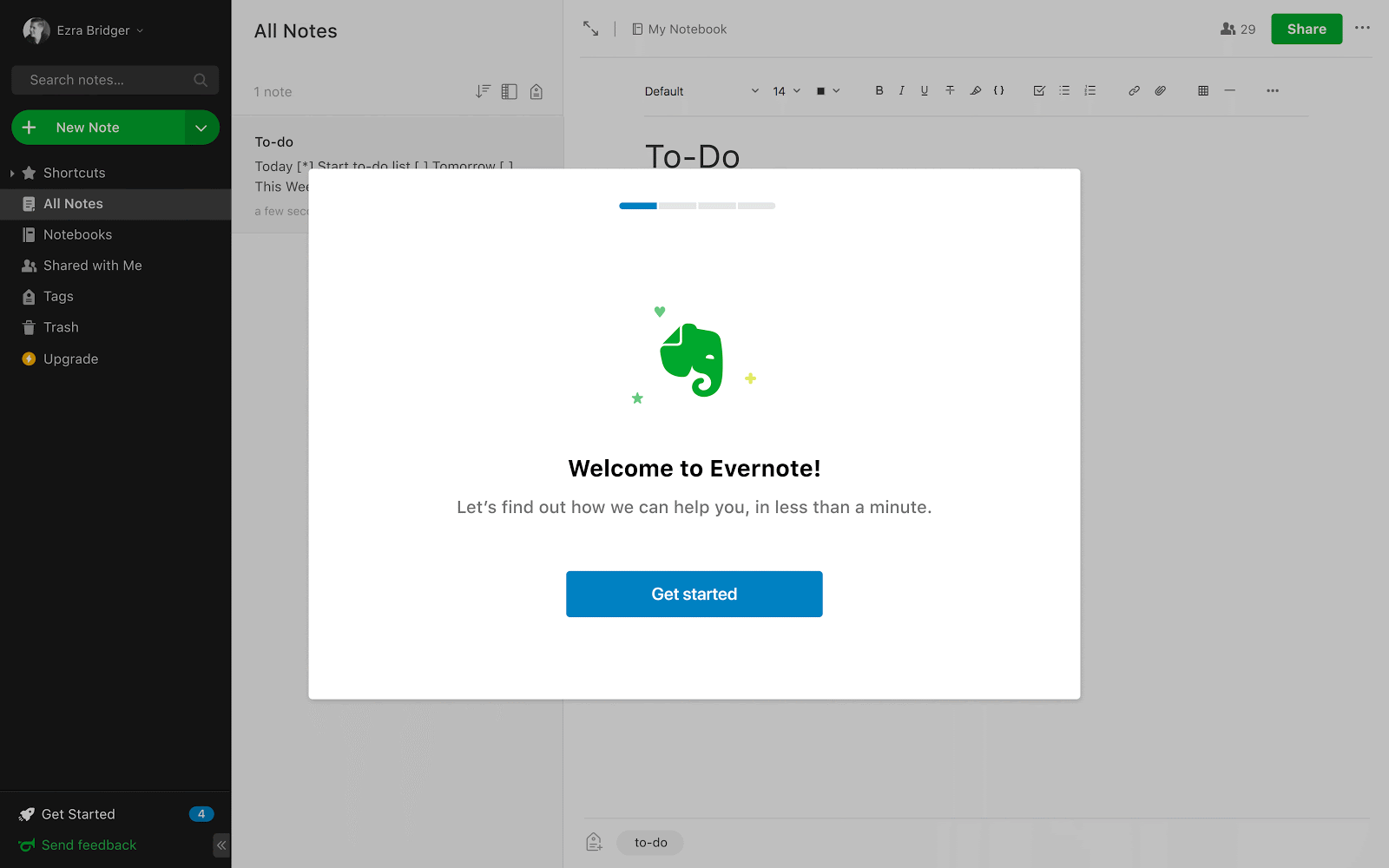Select the To-do note in list
1389x868 pixels.
398,174
